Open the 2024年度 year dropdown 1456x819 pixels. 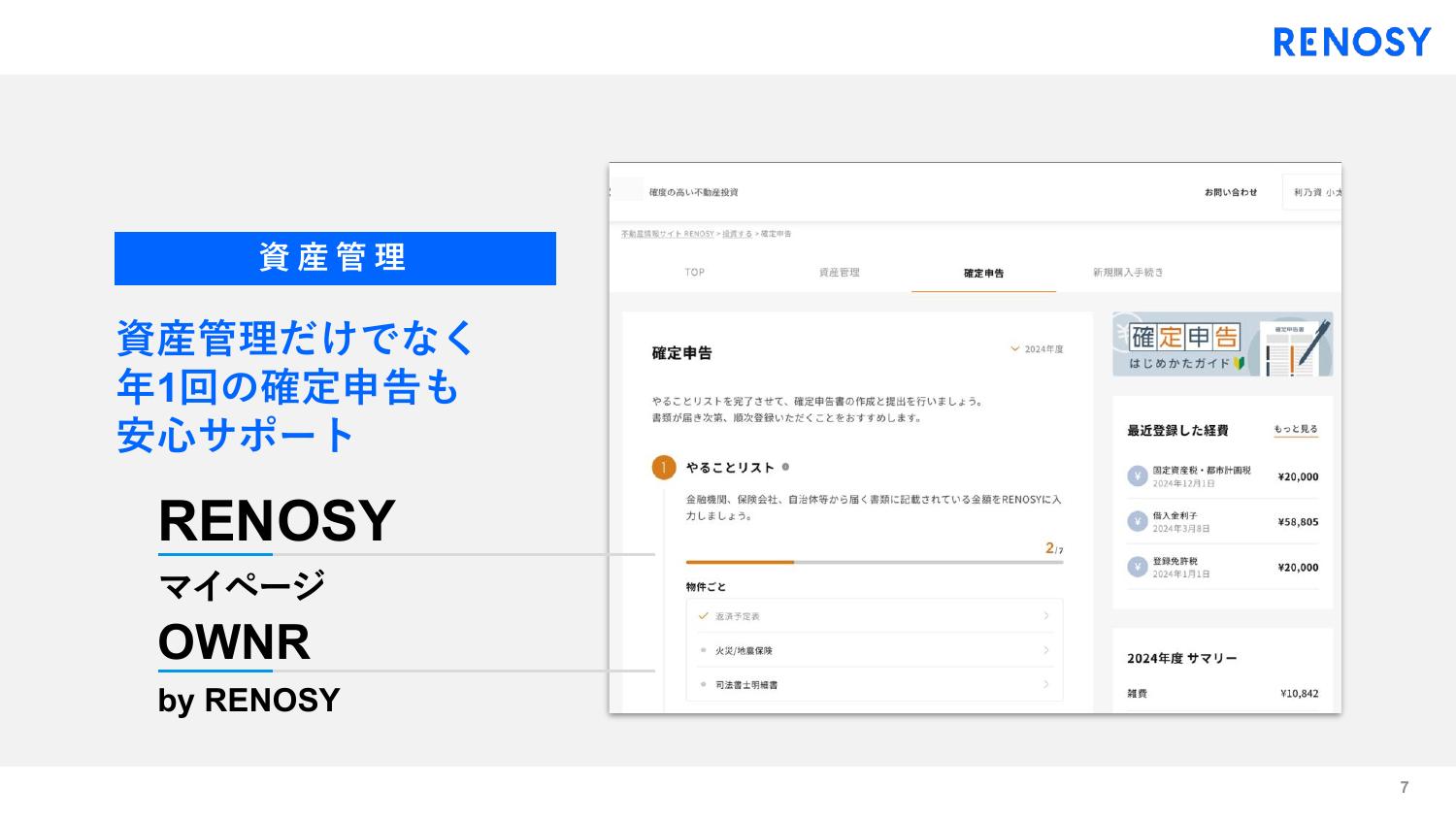click(1037, 349)
